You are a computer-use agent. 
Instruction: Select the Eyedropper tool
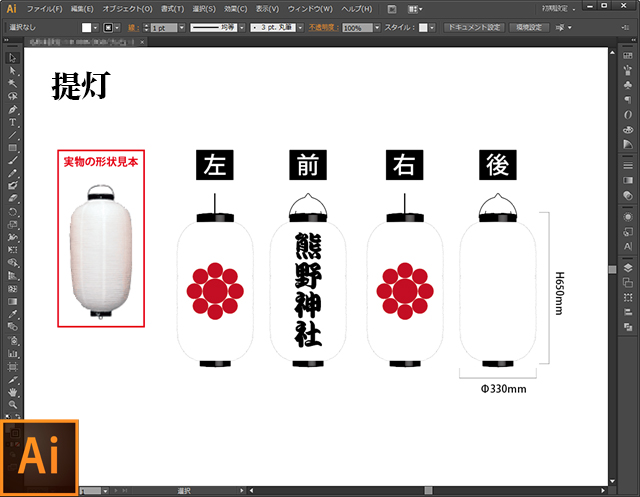tap(12, 314)
